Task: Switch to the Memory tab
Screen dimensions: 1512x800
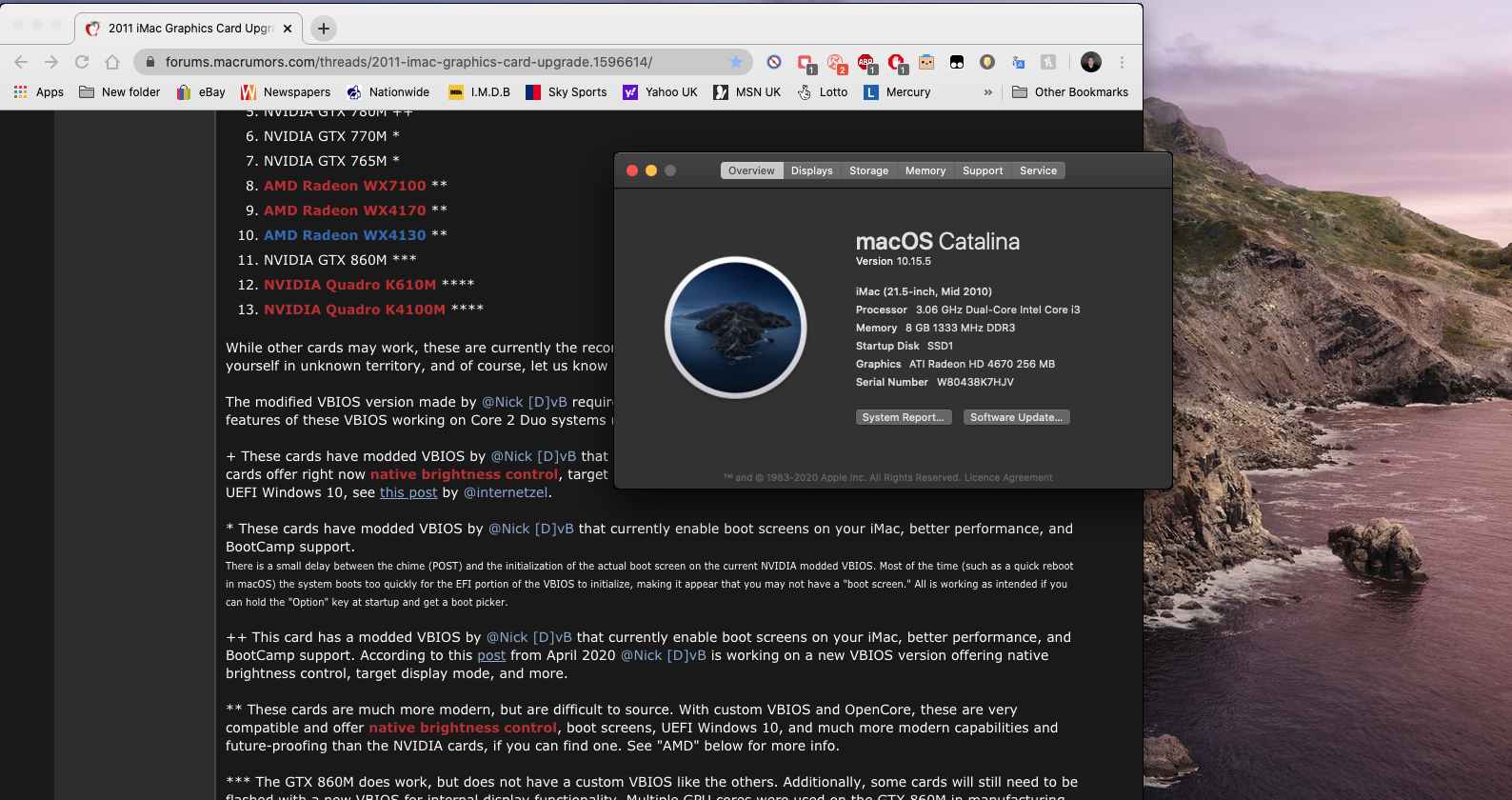Action: pyautogui.click(x=925, y=170)
